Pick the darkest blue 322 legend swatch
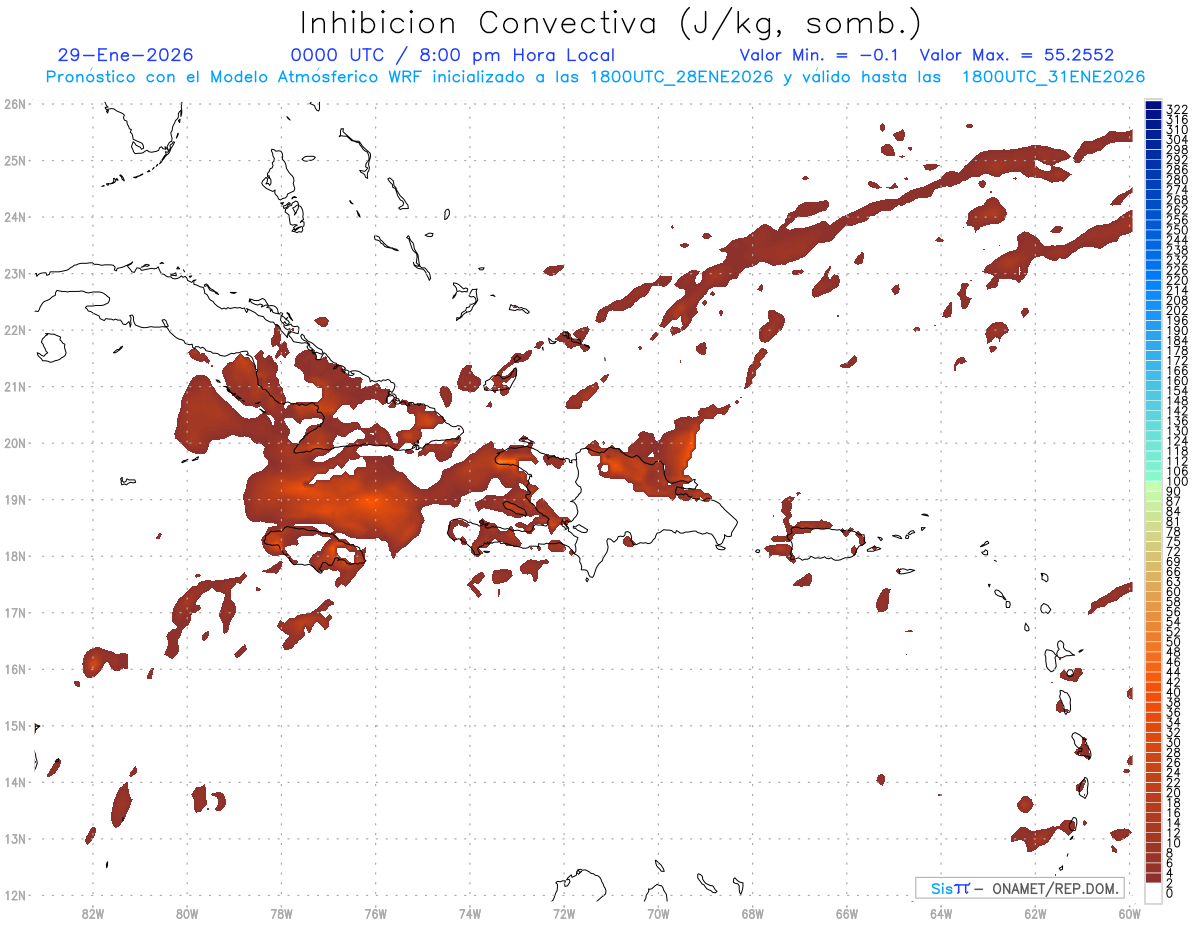The image size is (1200, 927). coord(1153,106)
